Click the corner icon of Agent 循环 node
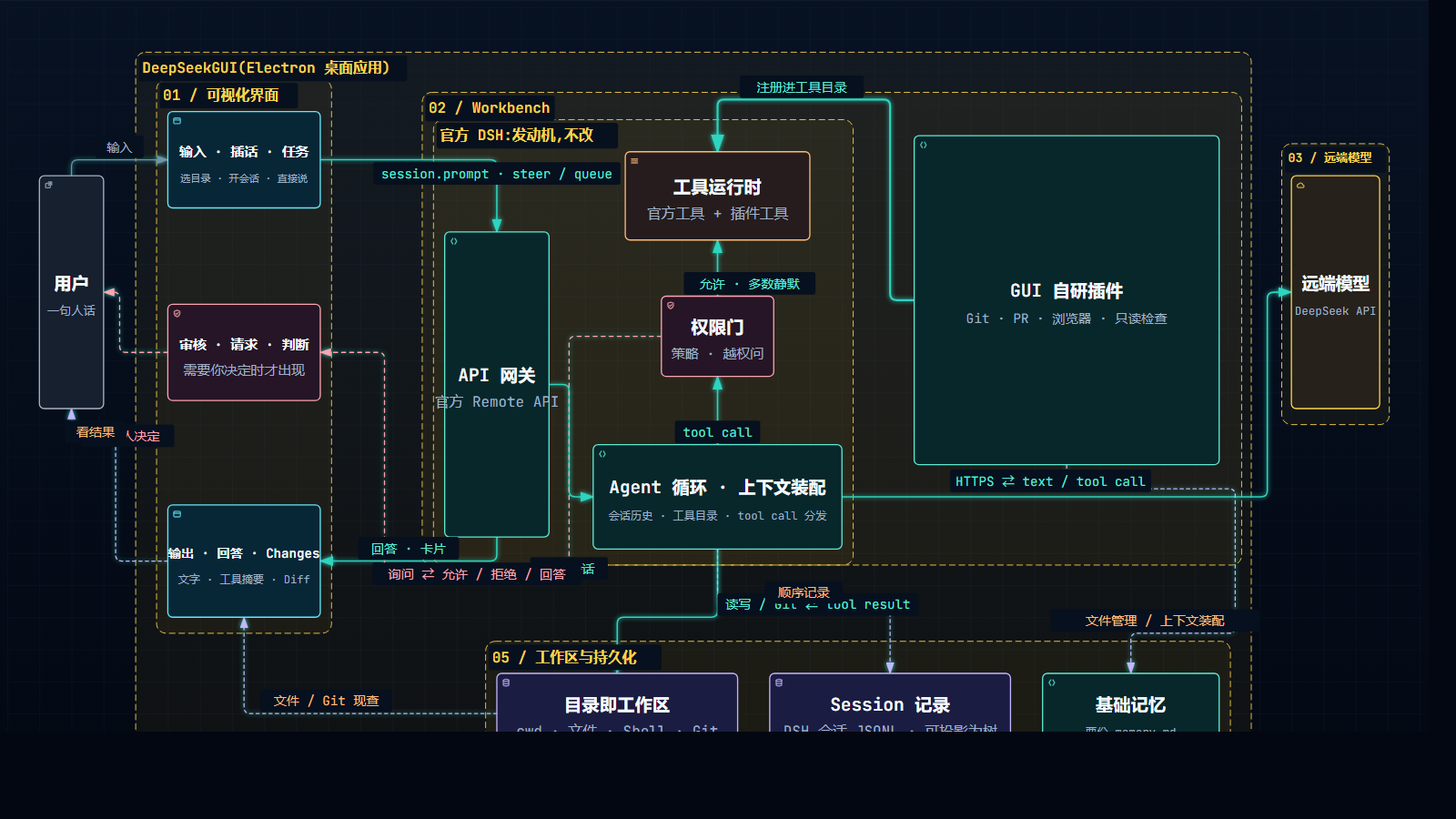This screenshot has width=1456, height=819. [602, 453]
